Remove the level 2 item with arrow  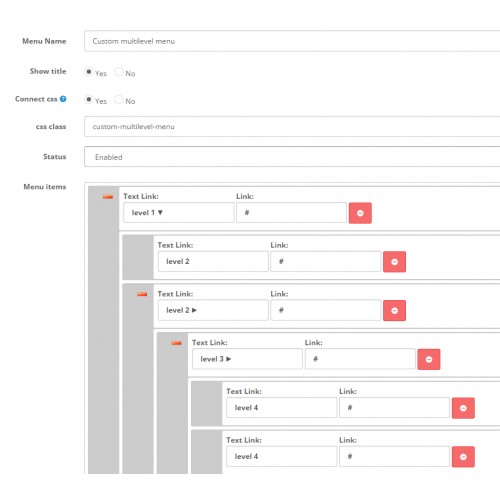394,310
